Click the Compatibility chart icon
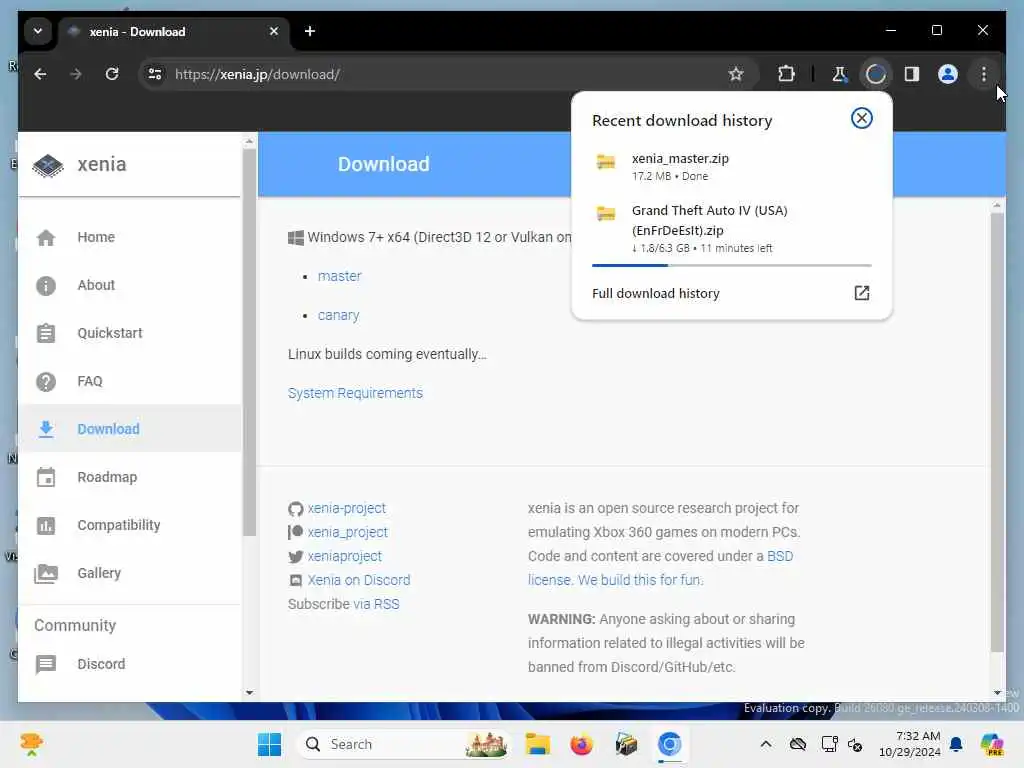Screen dimensions: 1024x768 point(46,525)
